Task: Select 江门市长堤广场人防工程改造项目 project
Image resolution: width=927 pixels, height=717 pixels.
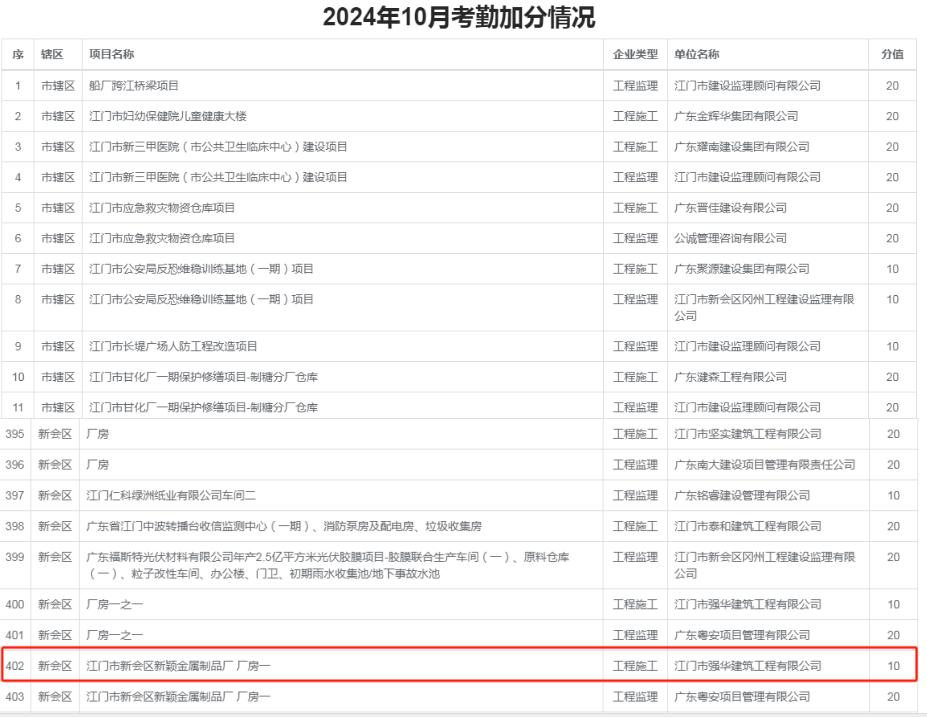Action: pos(173,346)
